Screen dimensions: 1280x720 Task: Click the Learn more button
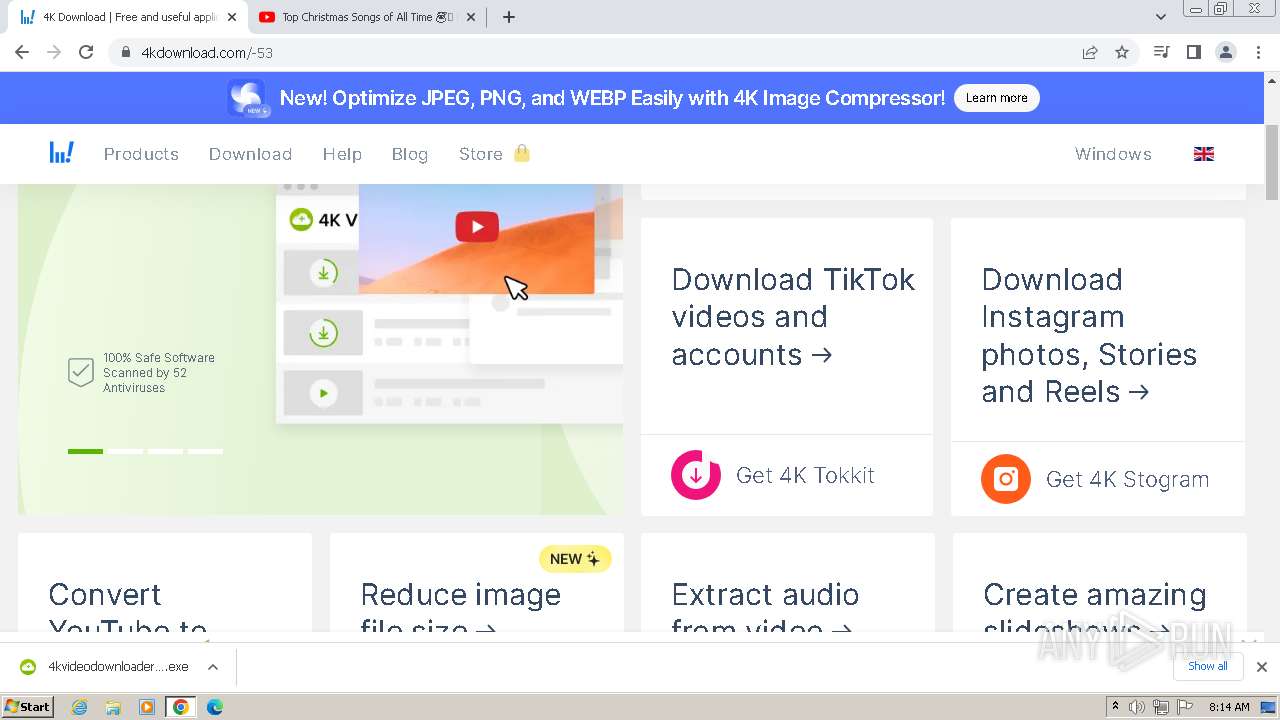tap(997, 98)
